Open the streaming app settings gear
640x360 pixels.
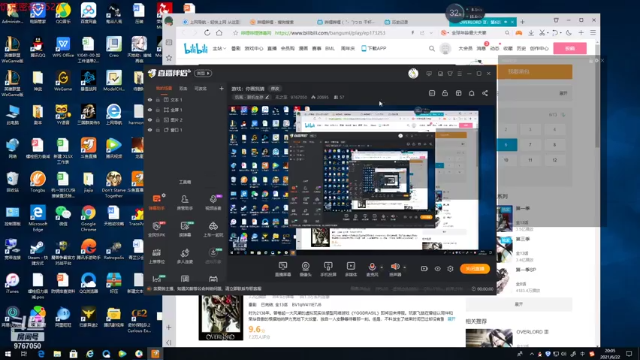pyautogui.click(x=450, y=269)
